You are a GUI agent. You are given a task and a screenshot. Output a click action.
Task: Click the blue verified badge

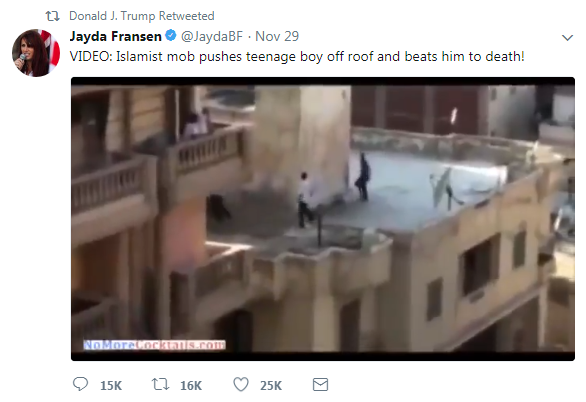coord(171,35)
